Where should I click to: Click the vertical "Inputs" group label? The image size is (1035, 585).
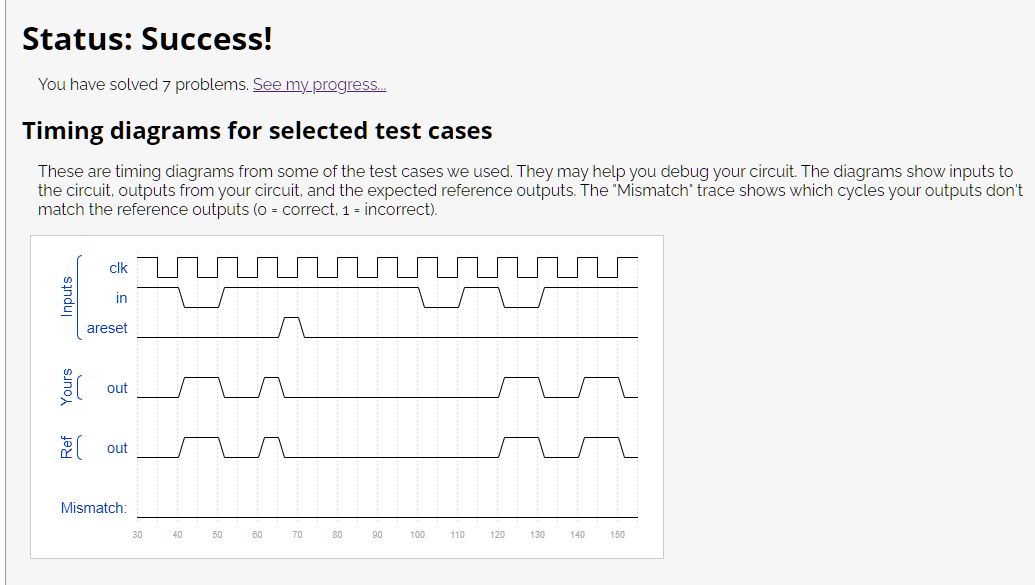point(67,296)
